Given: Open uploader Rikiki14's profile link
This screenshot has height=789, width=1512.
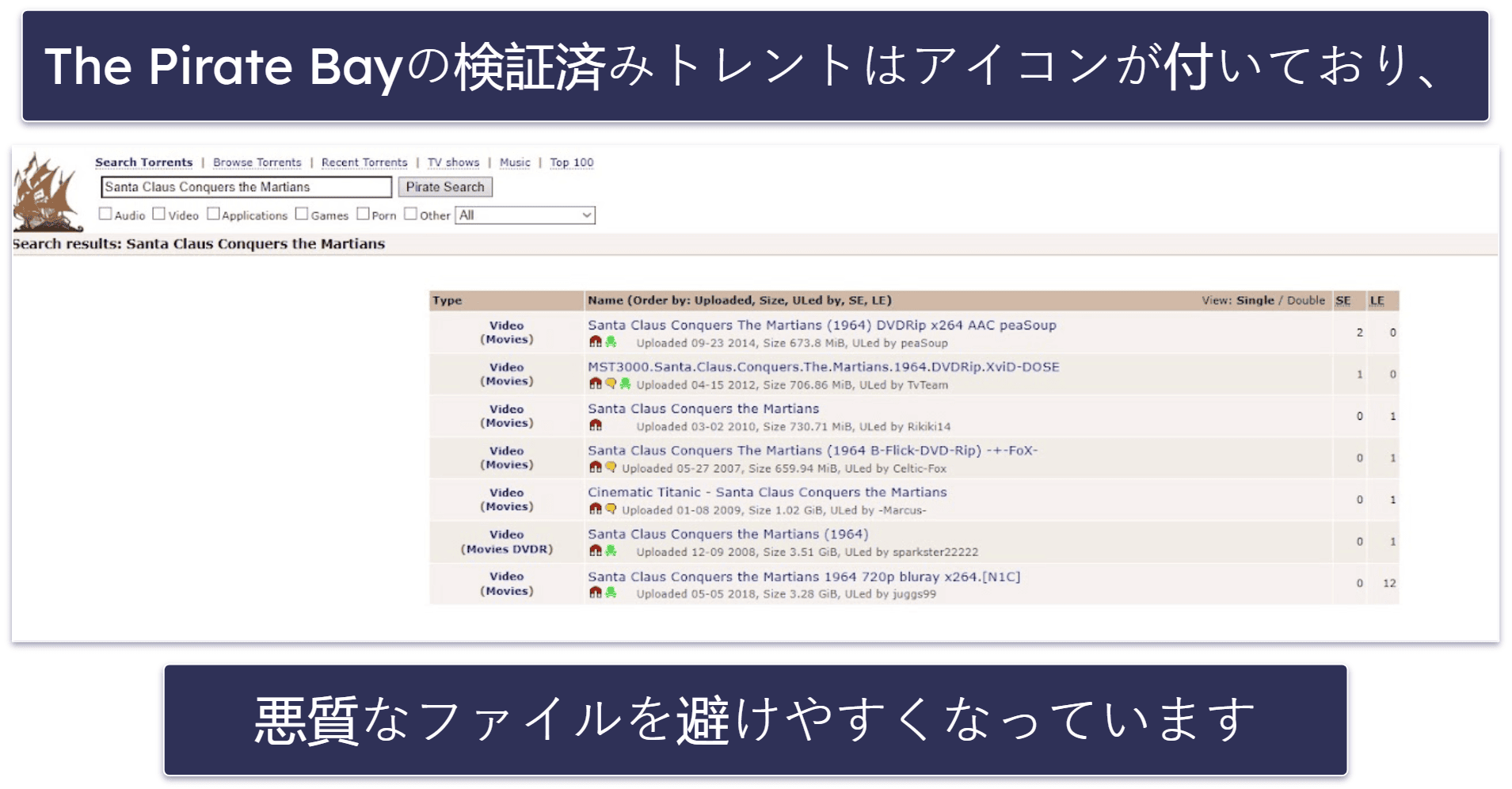Looking at the screenshot, I should pyautogui.click(x=929, y=426).
